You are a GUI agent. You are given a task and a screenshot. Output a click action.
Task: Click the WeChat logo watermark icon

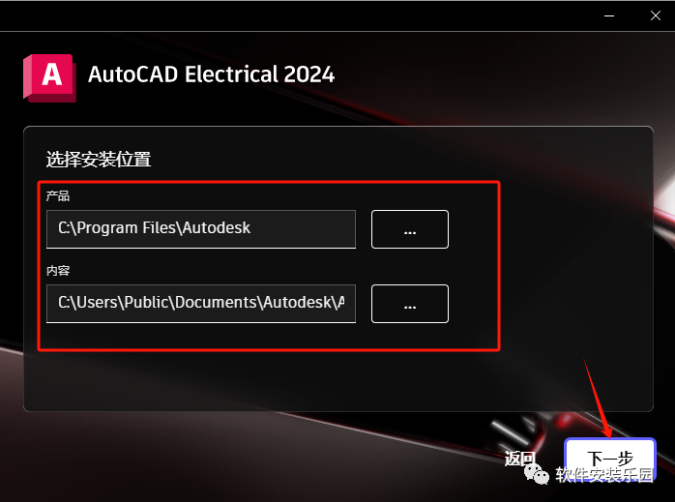click(536, 474)
